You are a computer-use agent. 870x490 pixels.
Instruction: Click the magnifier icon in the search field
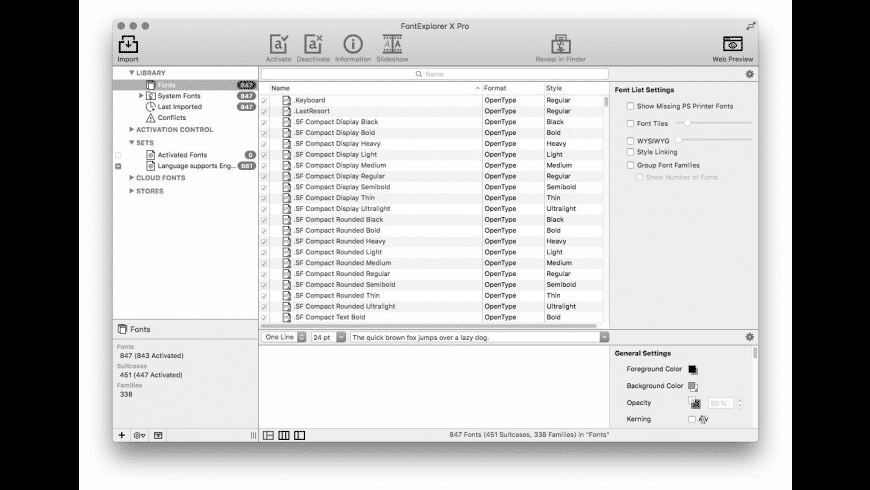[419, 74]
